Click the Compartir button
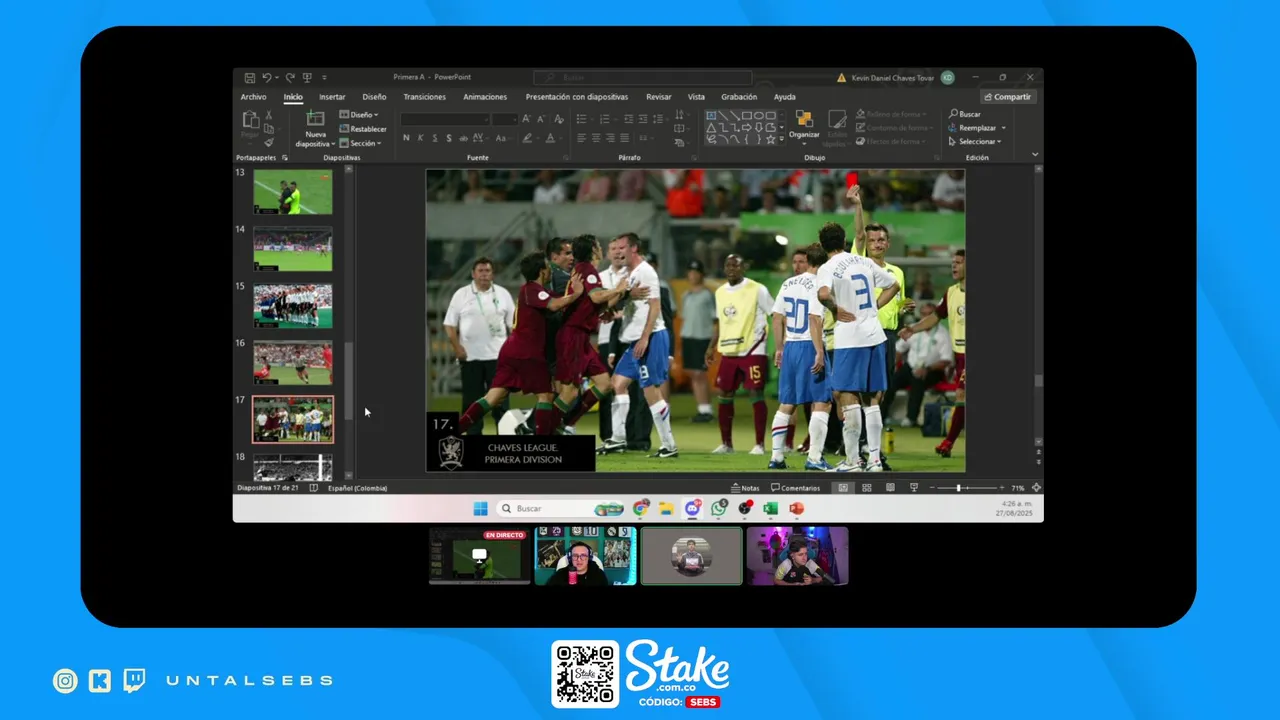Viewport: 1280px width, 720px height. (x=1008, y=97)
